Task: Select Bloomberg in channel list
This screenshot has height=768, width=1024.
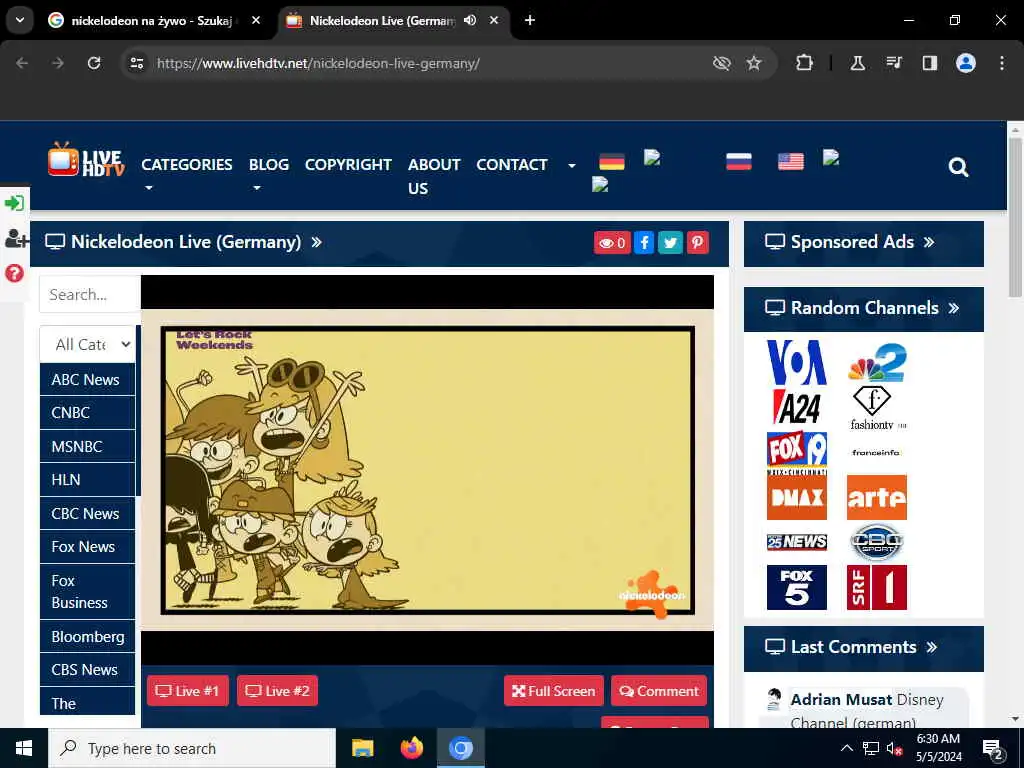Action: pos(88,637)
